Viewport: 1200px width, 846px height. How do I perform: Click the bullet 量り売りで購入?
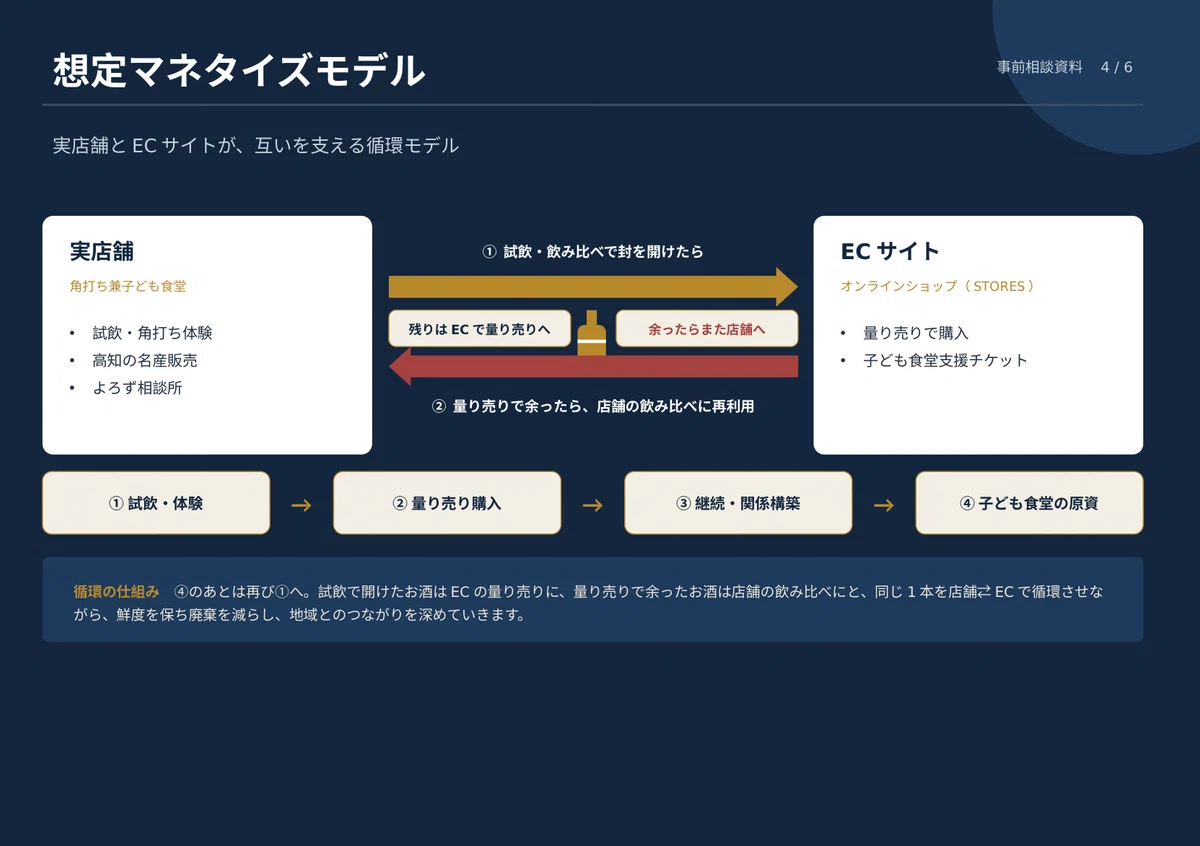coord(916,333)
